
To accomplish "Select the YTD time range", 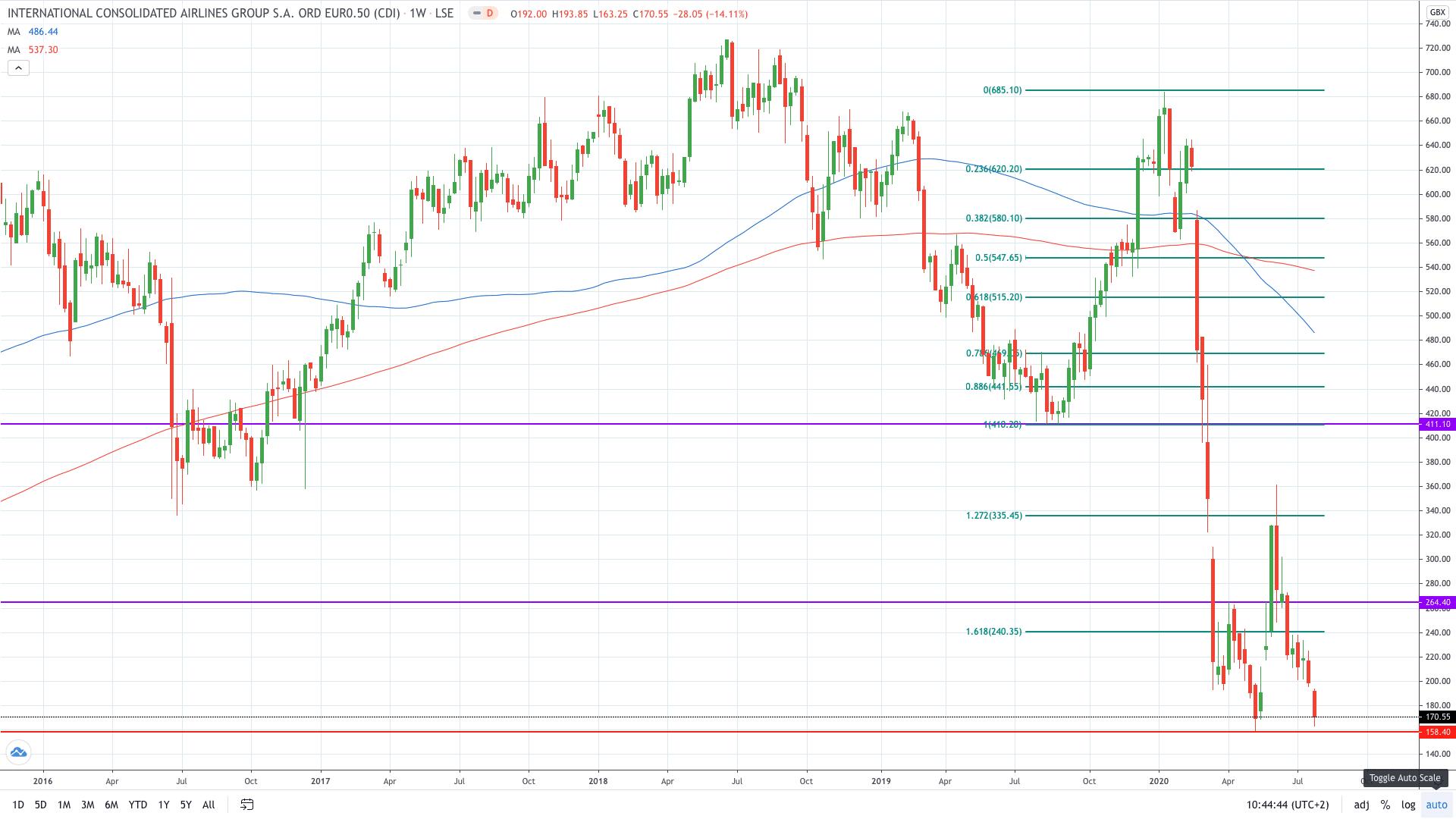I will click(138, 805).
